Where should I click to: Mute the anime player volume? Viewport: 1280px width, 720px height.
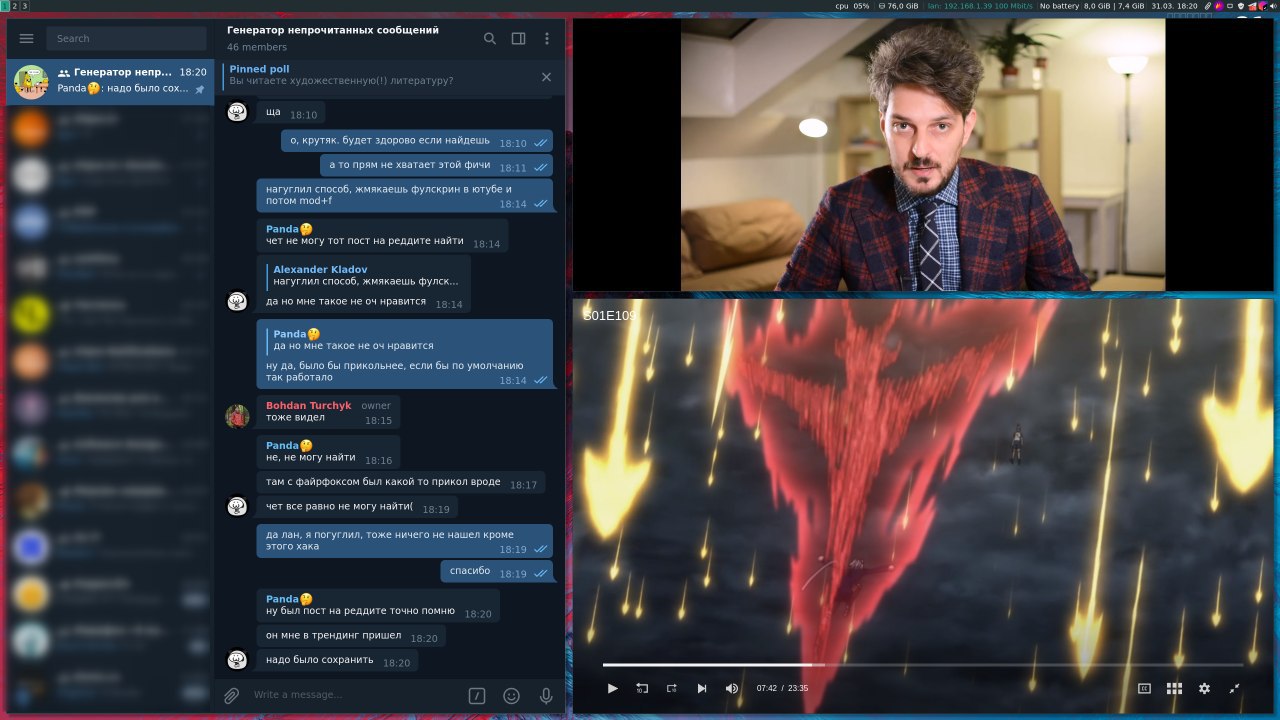click(732, 688)
